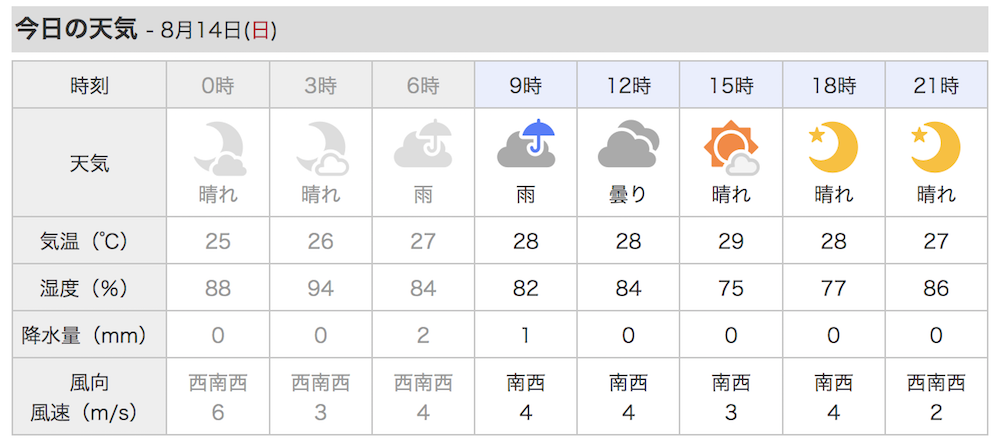Click the 94 humidity value at 3時
The height and width of the screenshot is (444, 1000).
[321, 288]
